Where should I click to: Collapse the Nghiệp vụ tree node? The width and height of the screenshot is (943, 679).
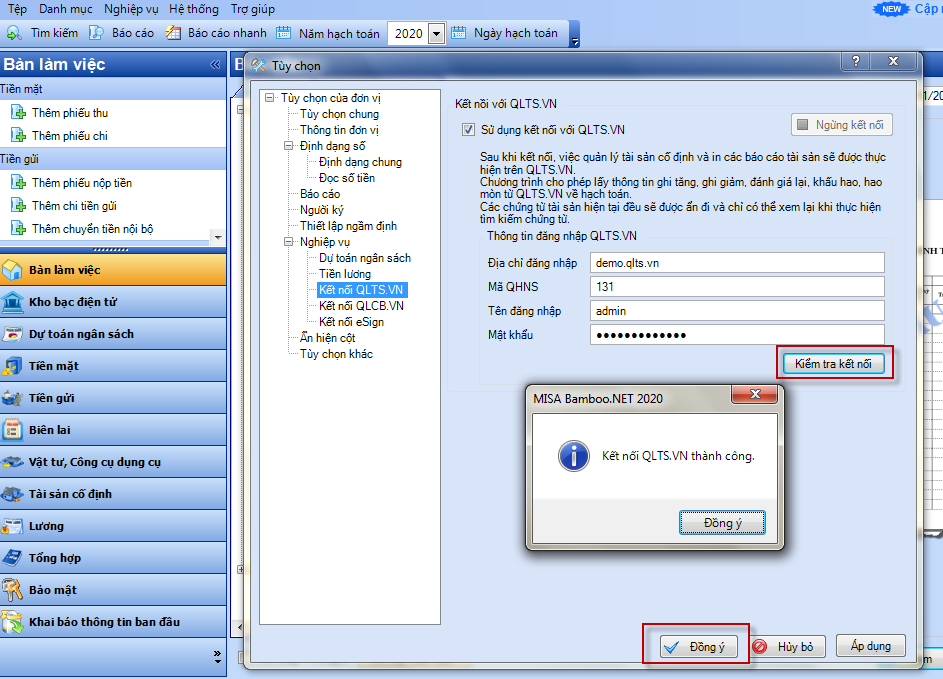pos(289,242)
